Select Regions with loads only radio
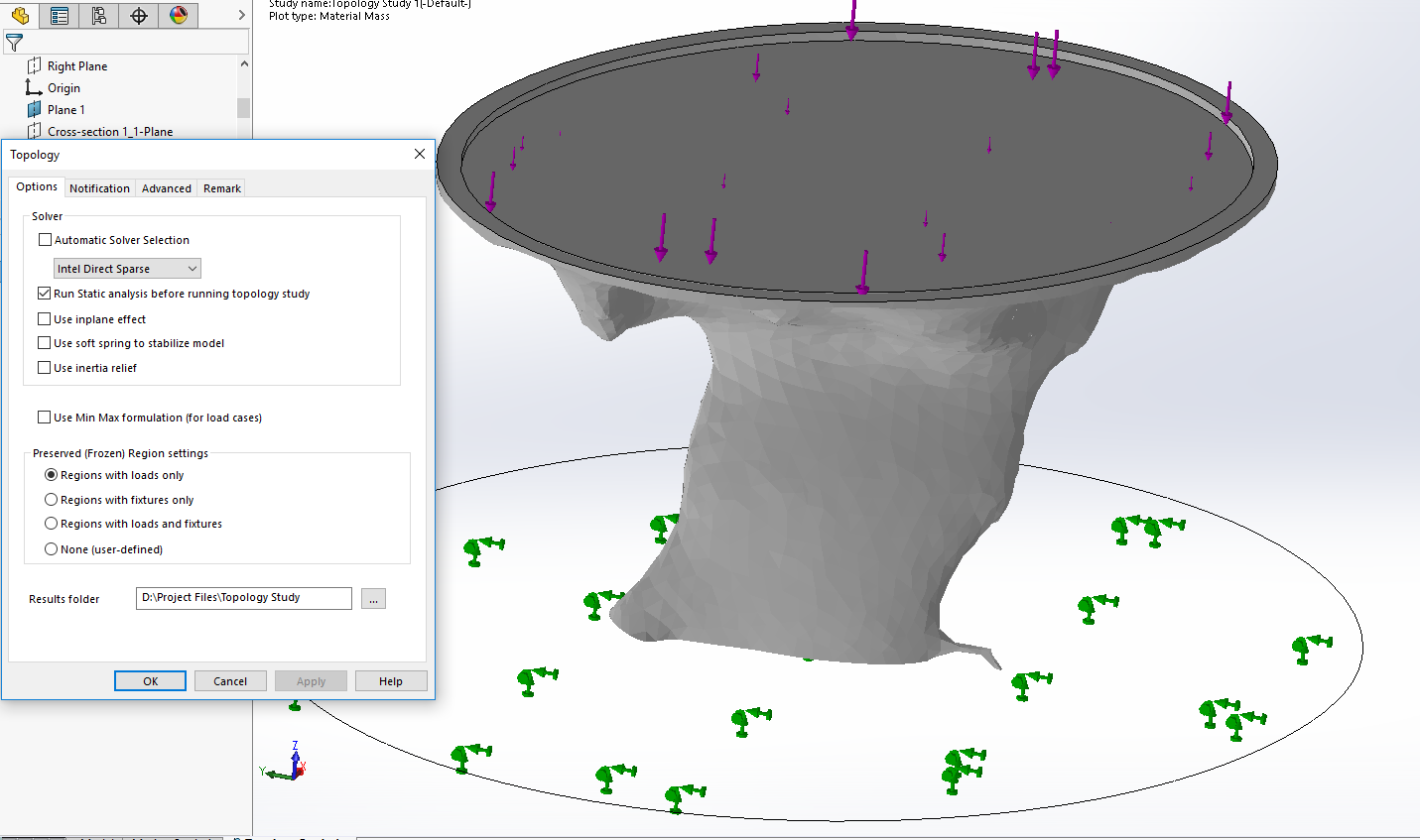The image size is (1420, 840). click(51, 474)
